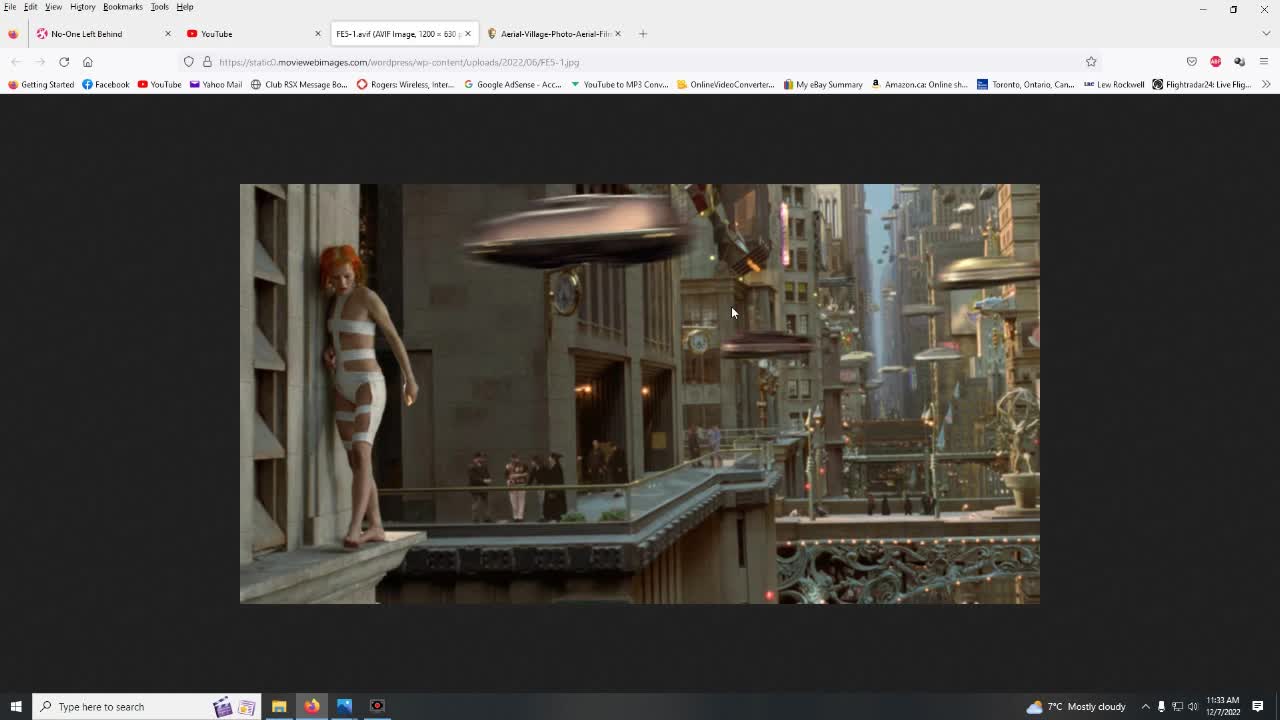Image resolution: width=1280 pixels, height=720 pixels.
Task: Open Adblock Plus extension icon
Action: pyautogui.click(x=1215, y=62)
